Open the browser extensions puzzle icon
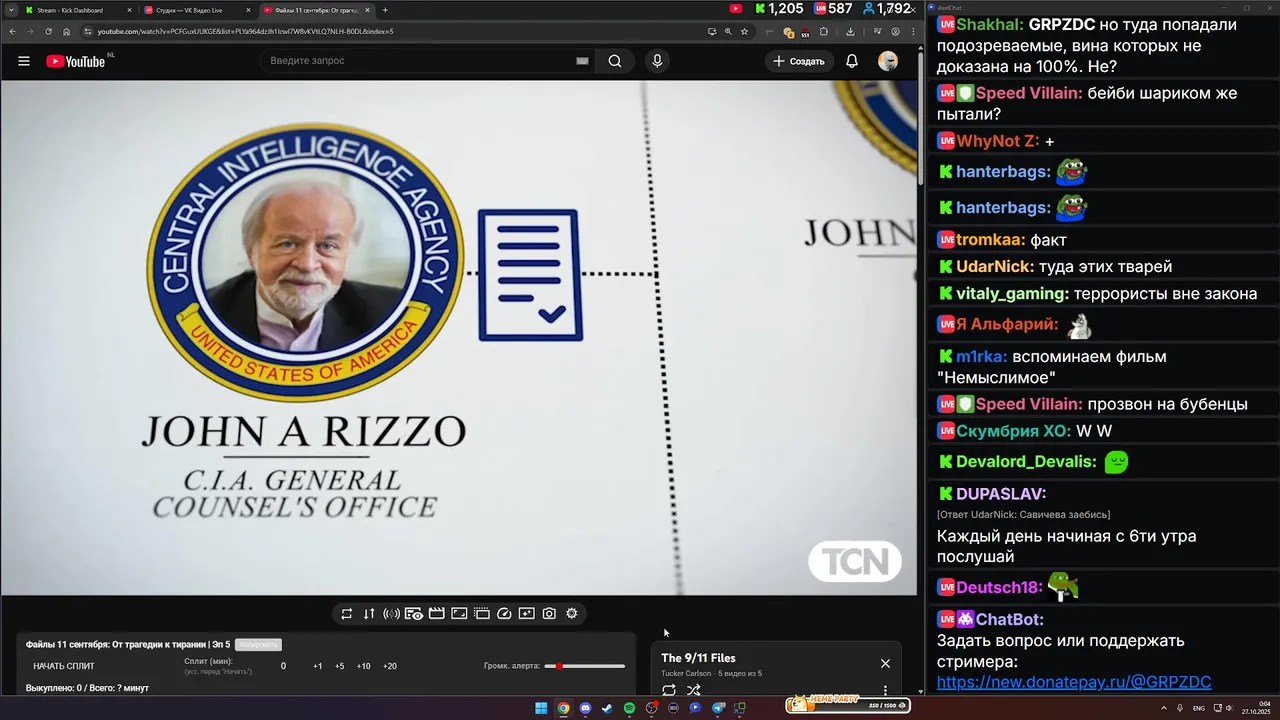This screenshot has width=1280, height=720. pos(824,31)
